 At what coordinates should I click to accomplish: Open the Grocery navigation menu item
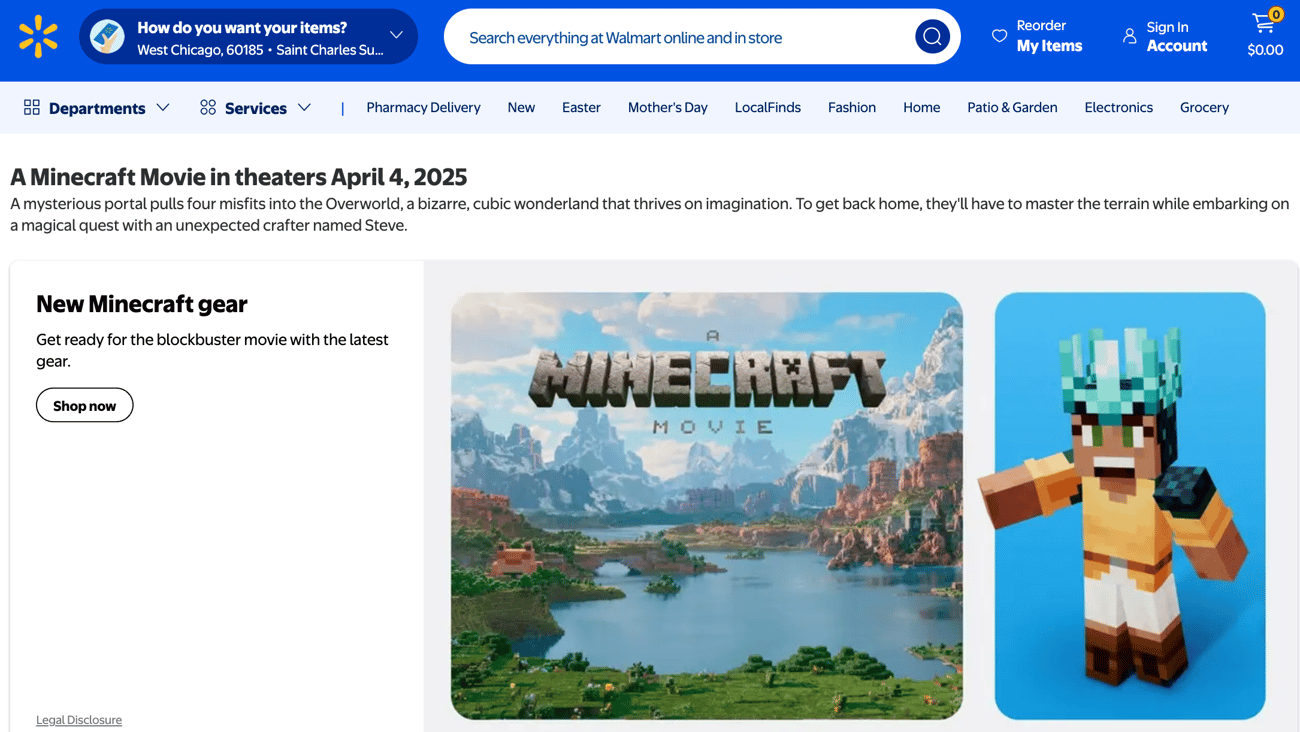[x=1204, y=107]
